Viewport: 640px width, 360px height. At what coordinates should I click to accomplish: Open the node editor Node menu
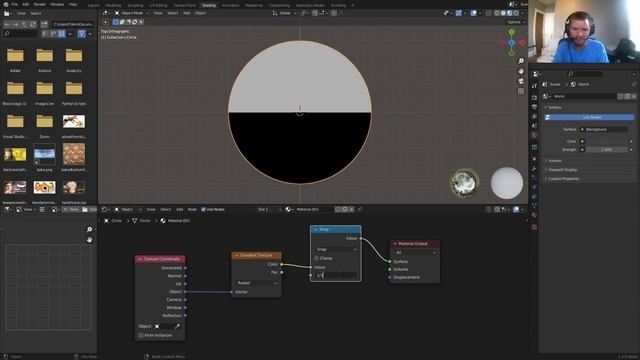192,209
